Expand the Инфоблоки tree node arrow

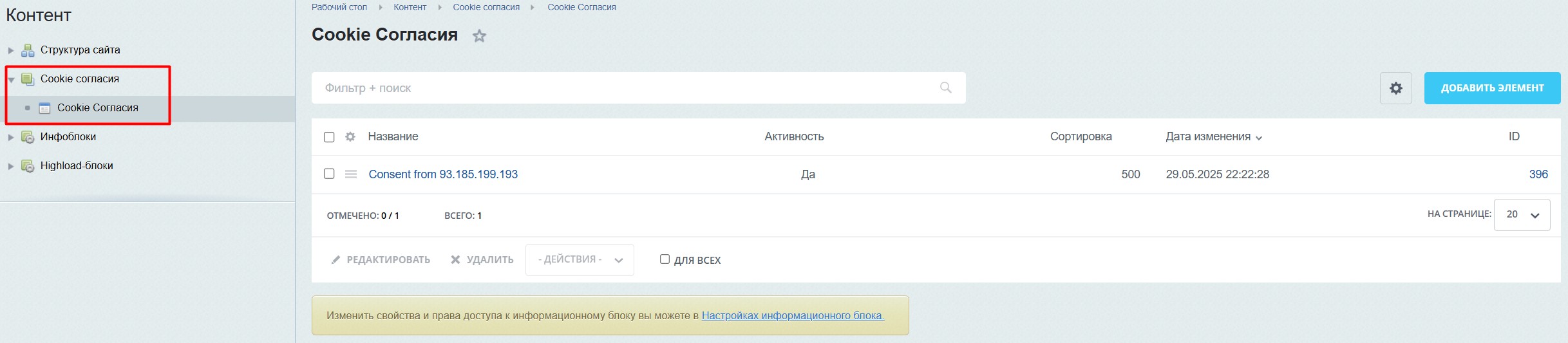11,137
